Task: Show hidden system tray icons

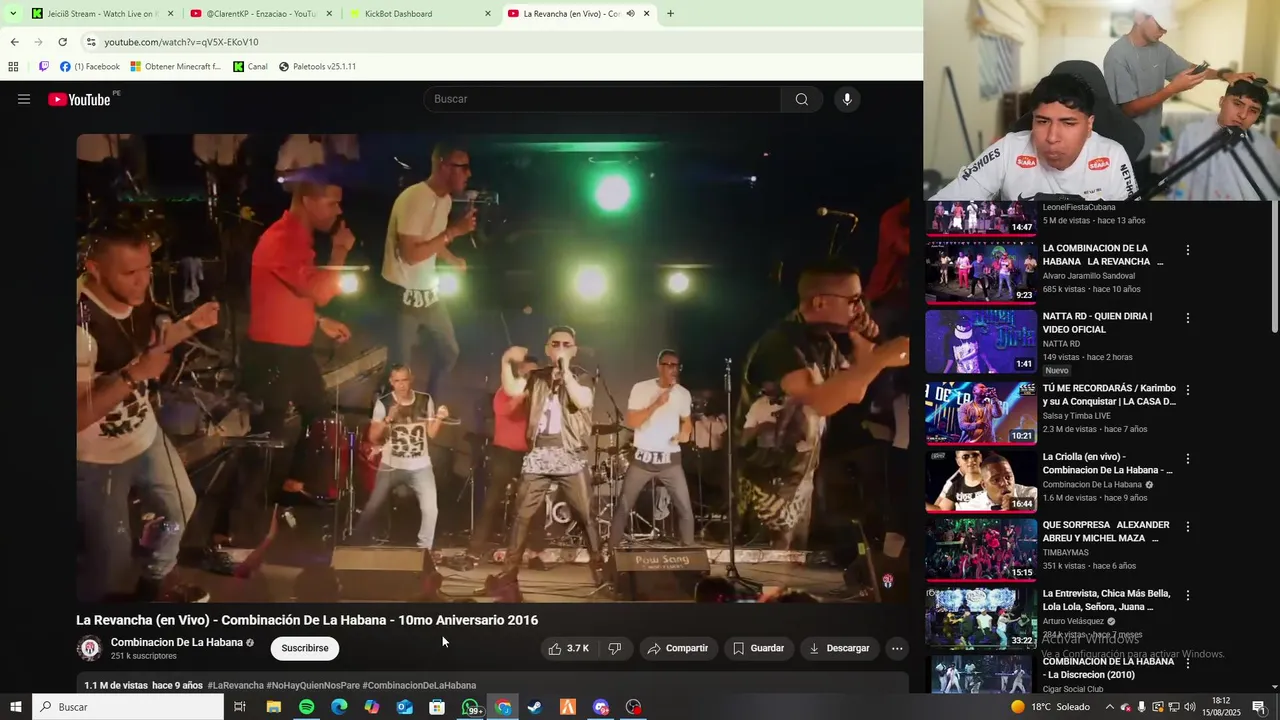Action: (x=1110, y=707)
